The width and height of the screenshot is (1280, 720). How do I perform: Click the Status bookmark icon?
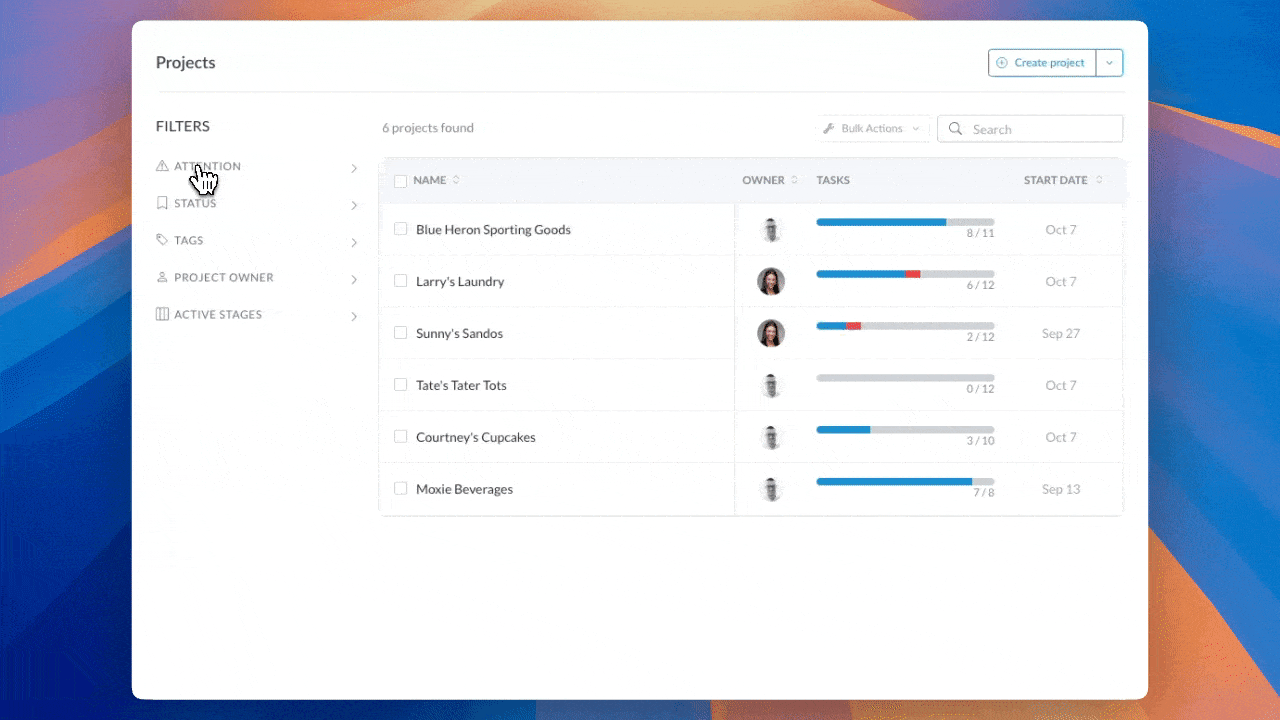point(162,203)
